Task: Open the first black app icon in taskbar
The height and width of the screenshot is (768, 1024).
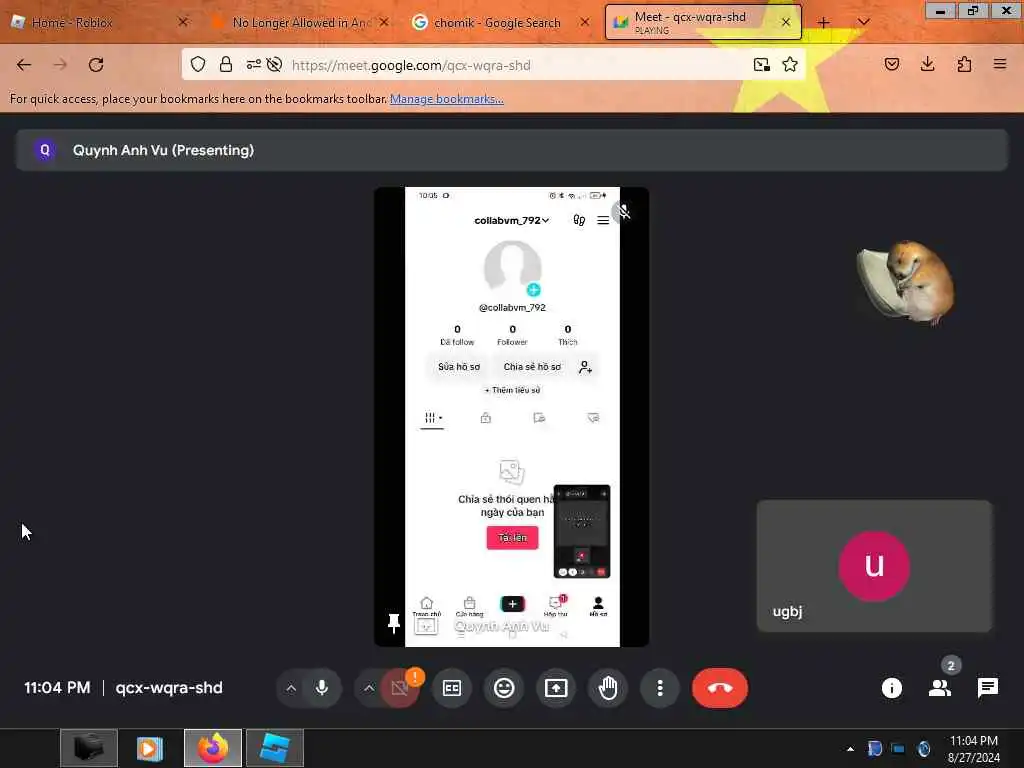Action: point(89,748)
